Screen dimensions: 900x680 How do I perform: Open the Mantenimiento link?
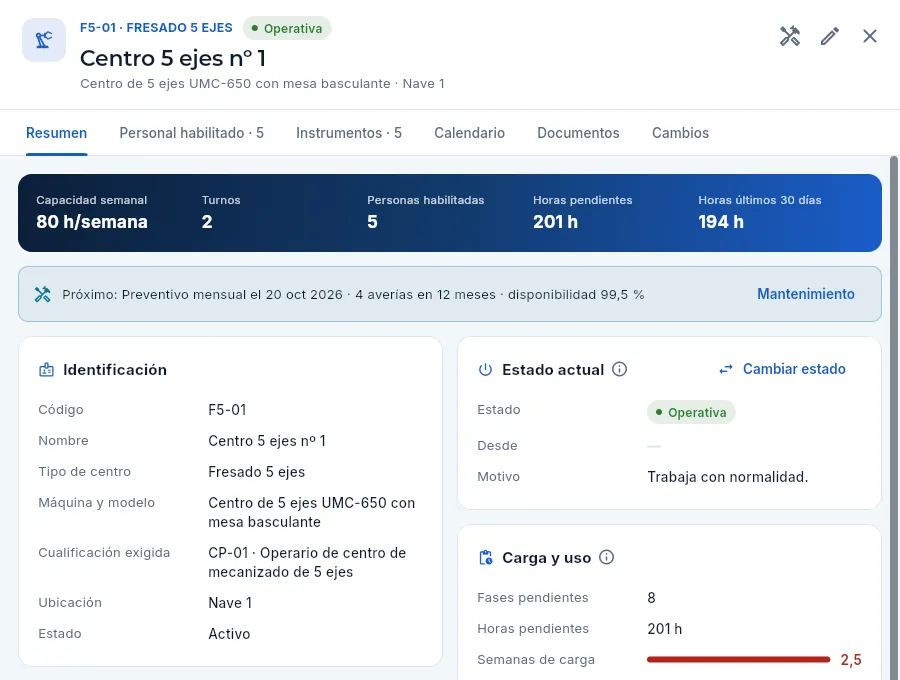pyautogui.click(x=806, y=294)
